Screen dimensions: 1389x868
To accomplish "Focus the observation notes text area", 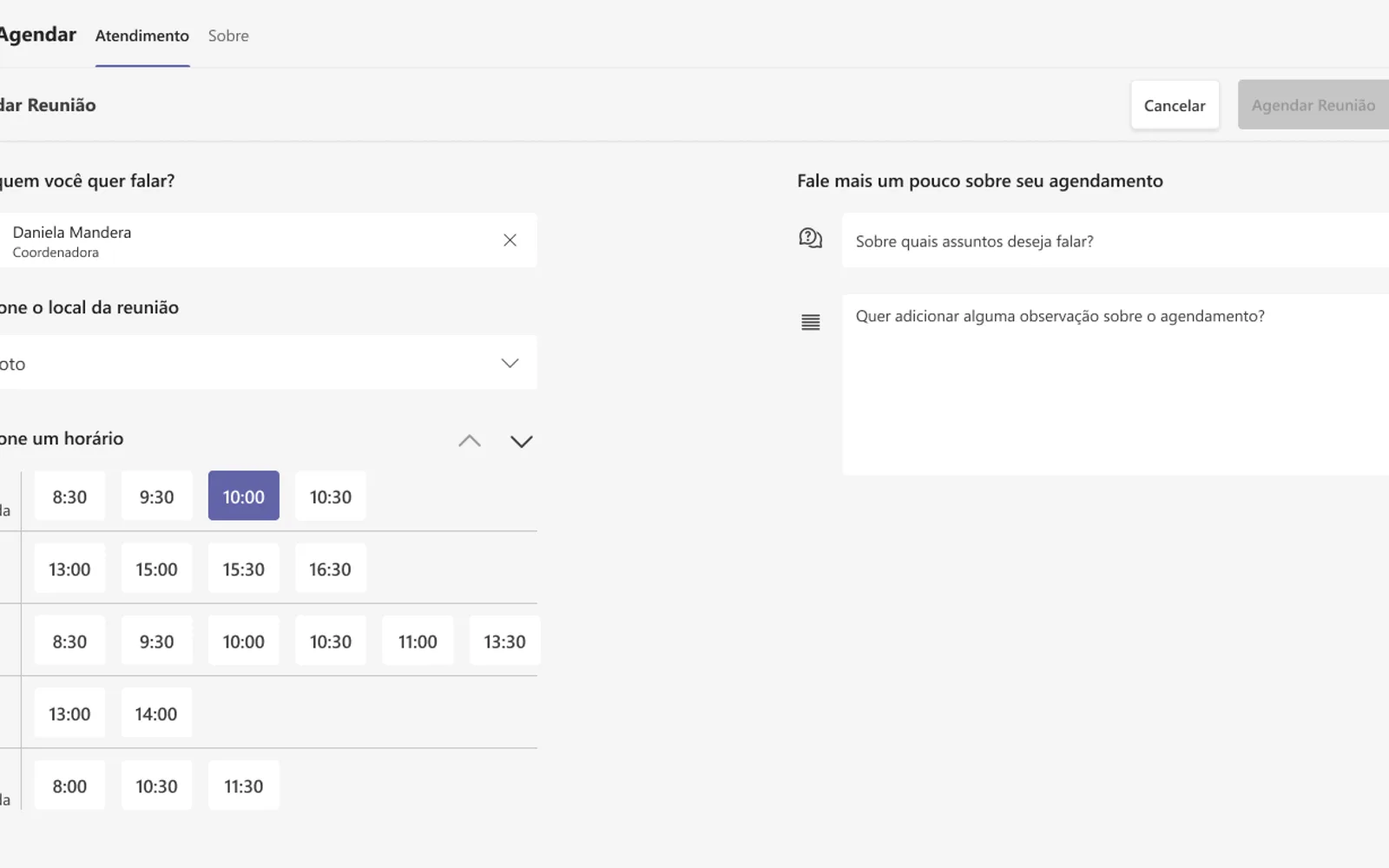I will point(1116,385).
